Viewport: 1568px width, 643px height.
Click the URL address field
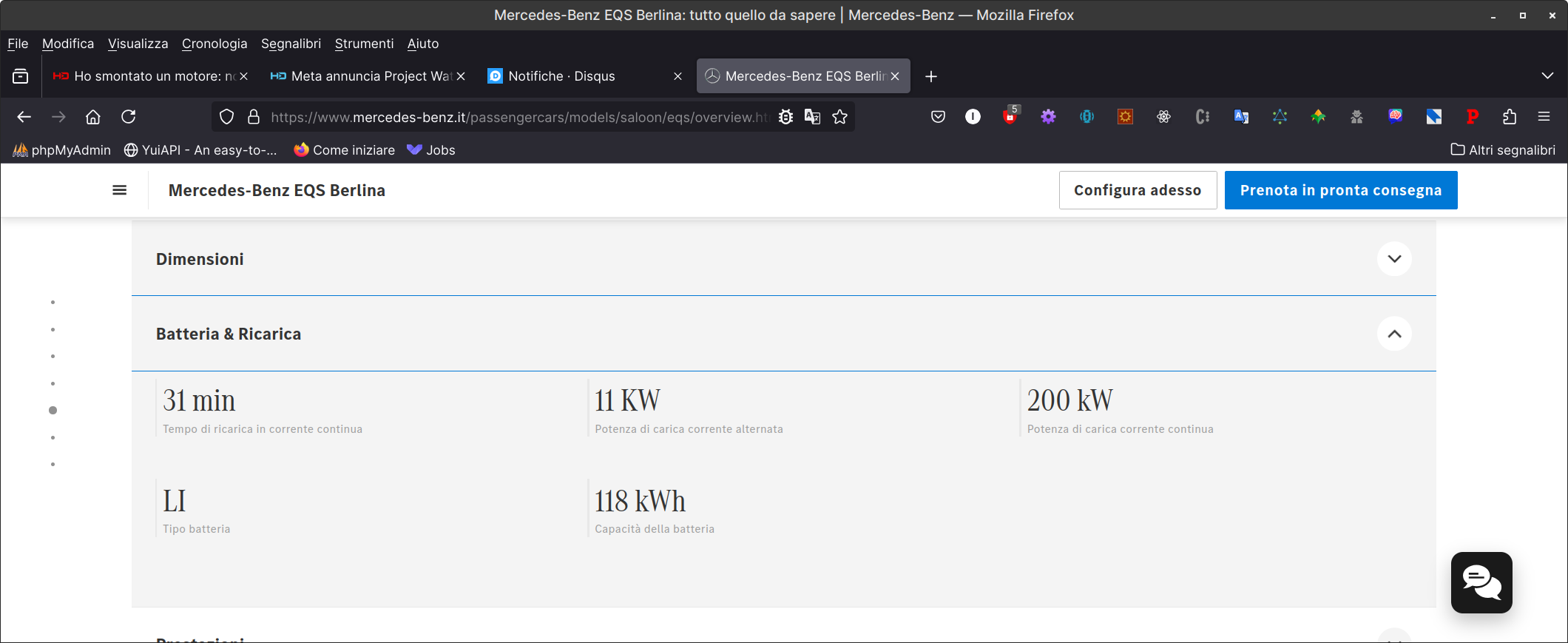coord(520,117)
